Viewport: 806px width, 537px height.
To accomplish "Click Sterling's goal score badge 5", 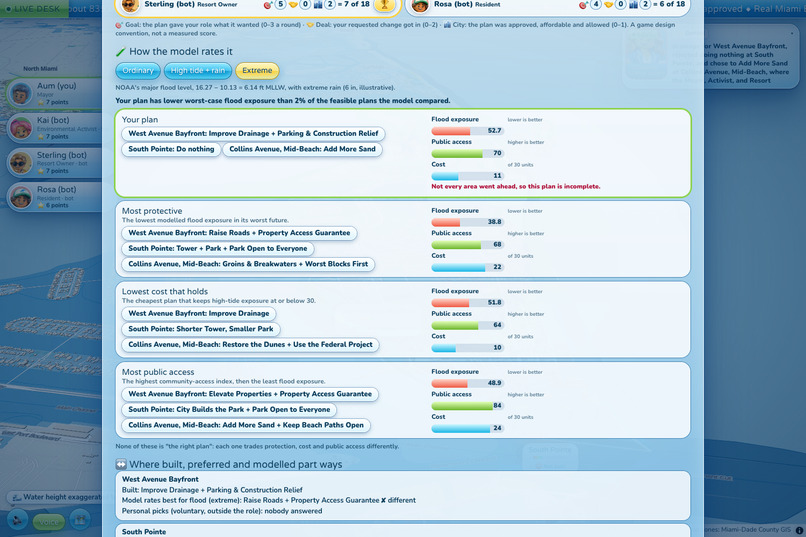I will click(280, 4).
